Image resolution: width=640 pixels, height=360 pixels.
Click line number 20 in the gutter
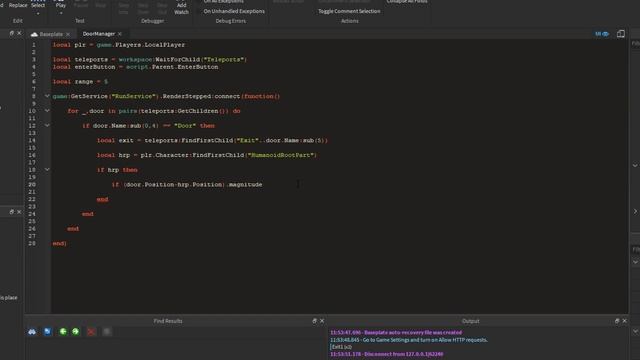click(32, 184)
